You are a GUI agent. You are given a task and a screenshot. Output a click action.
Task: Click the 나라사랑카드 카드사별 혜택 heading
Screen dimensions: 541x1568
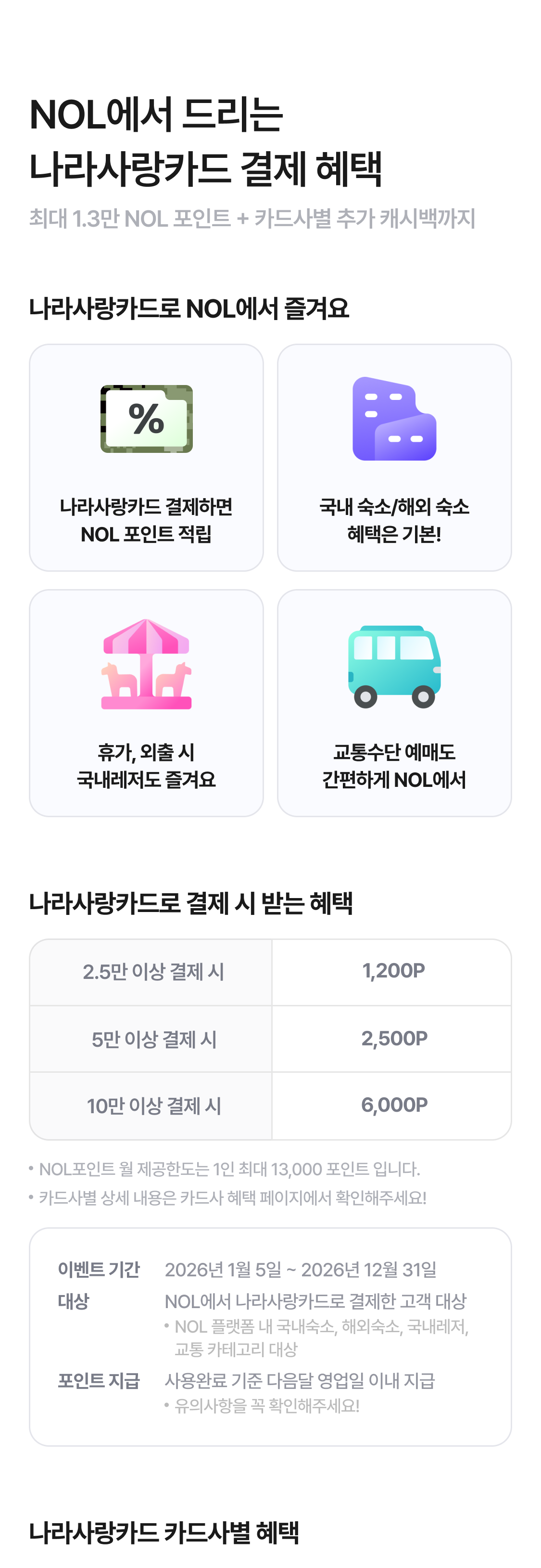click(164, 1532)
